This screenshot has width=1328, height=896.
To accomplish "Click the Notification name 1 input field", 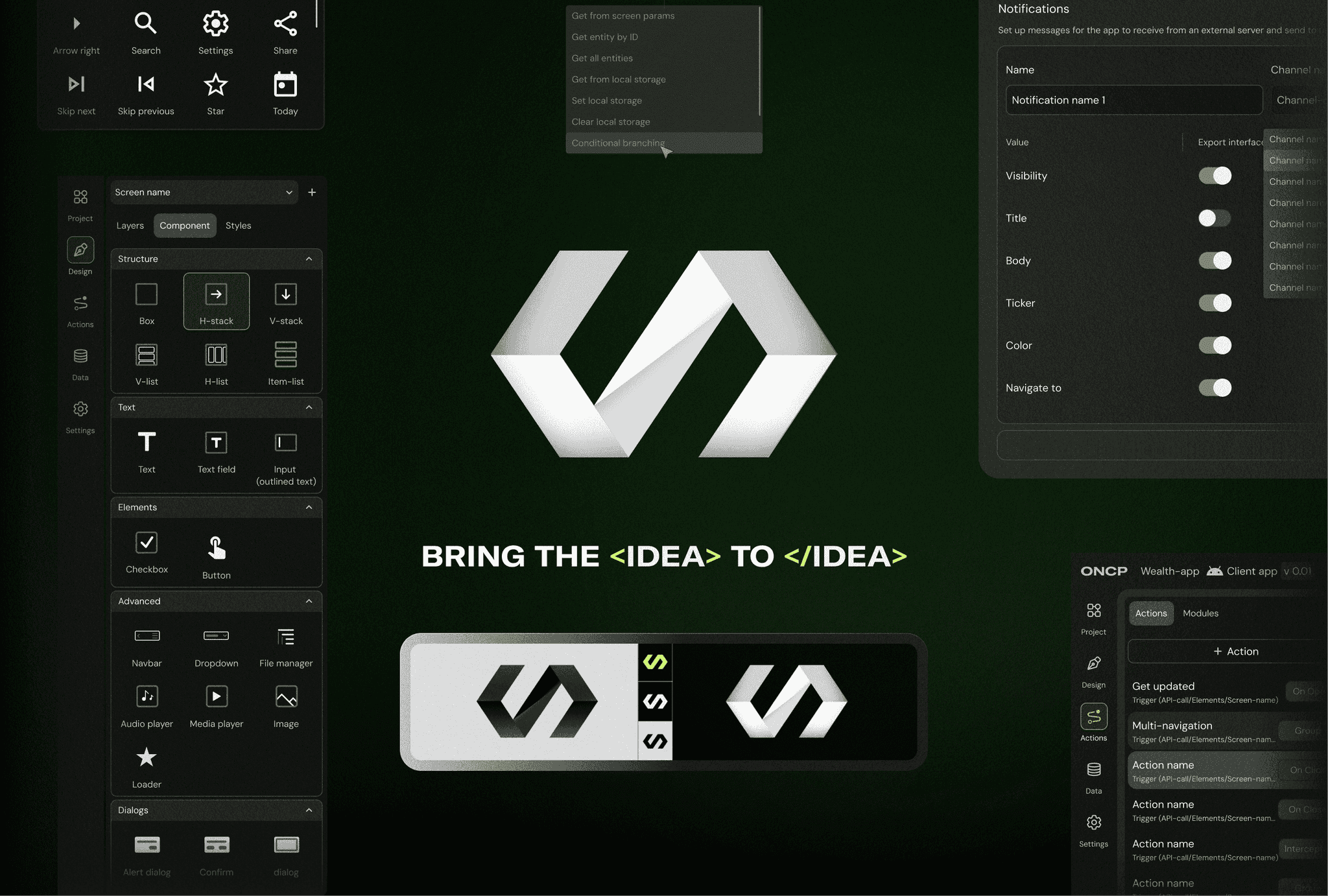I will click(x=1134, y=100).
